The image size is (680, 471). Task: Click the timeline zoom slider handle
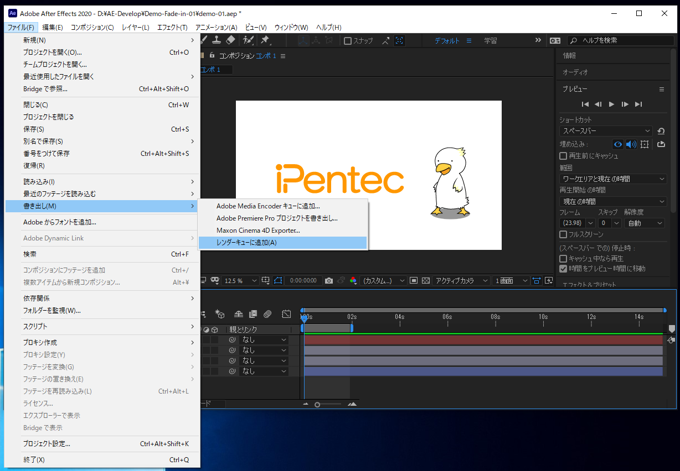coord(317,404)
